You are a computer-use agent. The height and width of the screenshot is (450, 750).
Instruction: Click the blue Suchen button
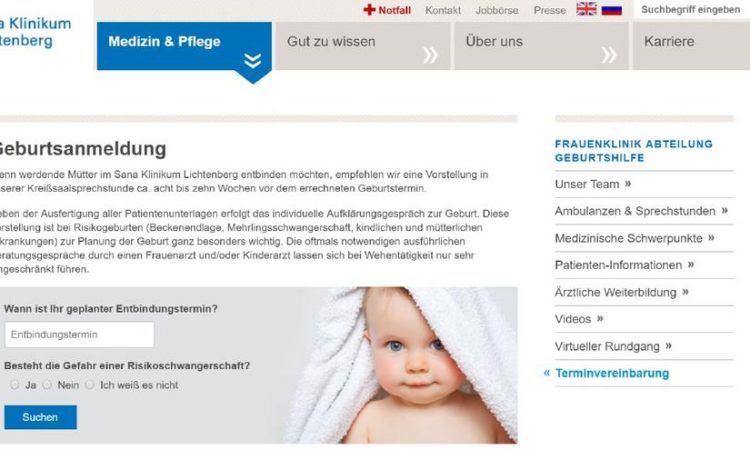coord(40,417)
